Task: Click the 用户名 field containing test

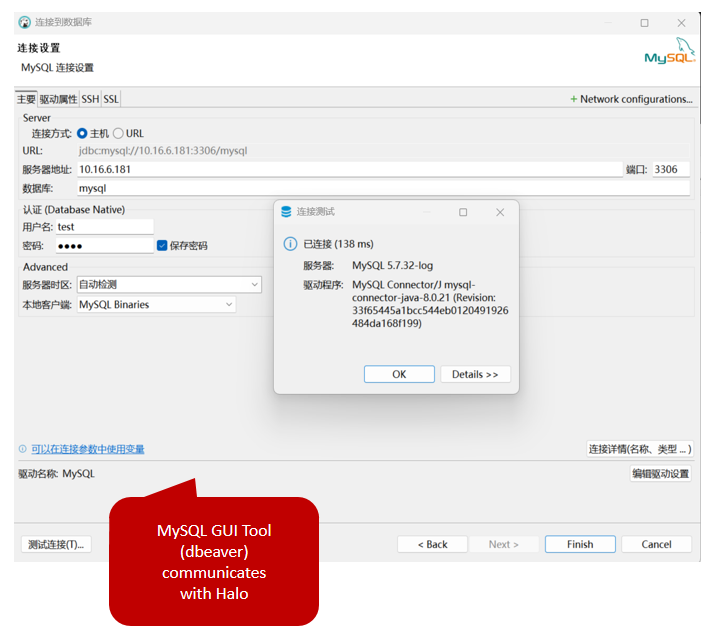Action: coord(104,227)
